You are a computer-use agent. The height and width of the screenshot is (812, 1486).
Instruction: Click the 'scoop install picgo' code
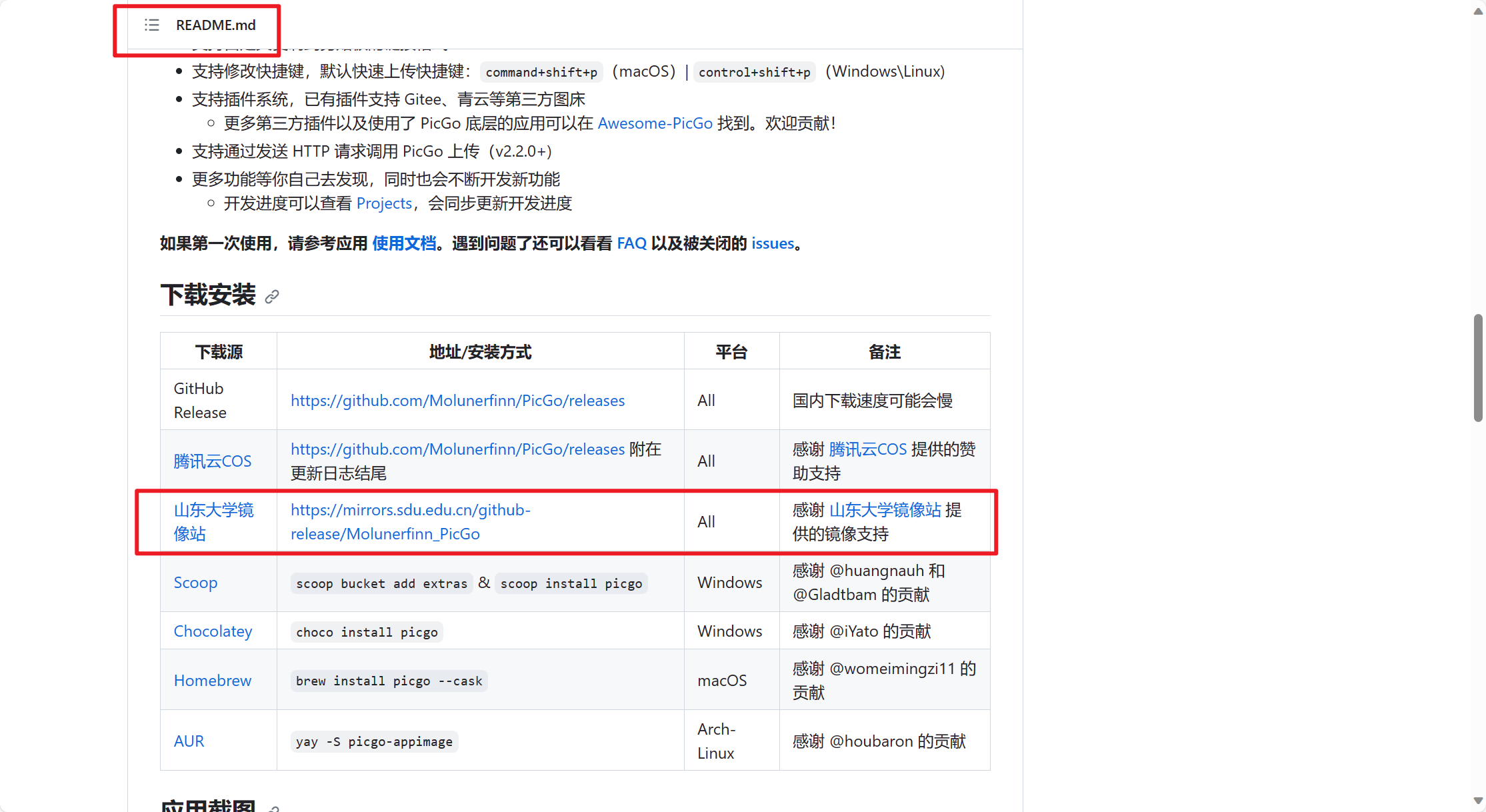(x=571, y=584)
